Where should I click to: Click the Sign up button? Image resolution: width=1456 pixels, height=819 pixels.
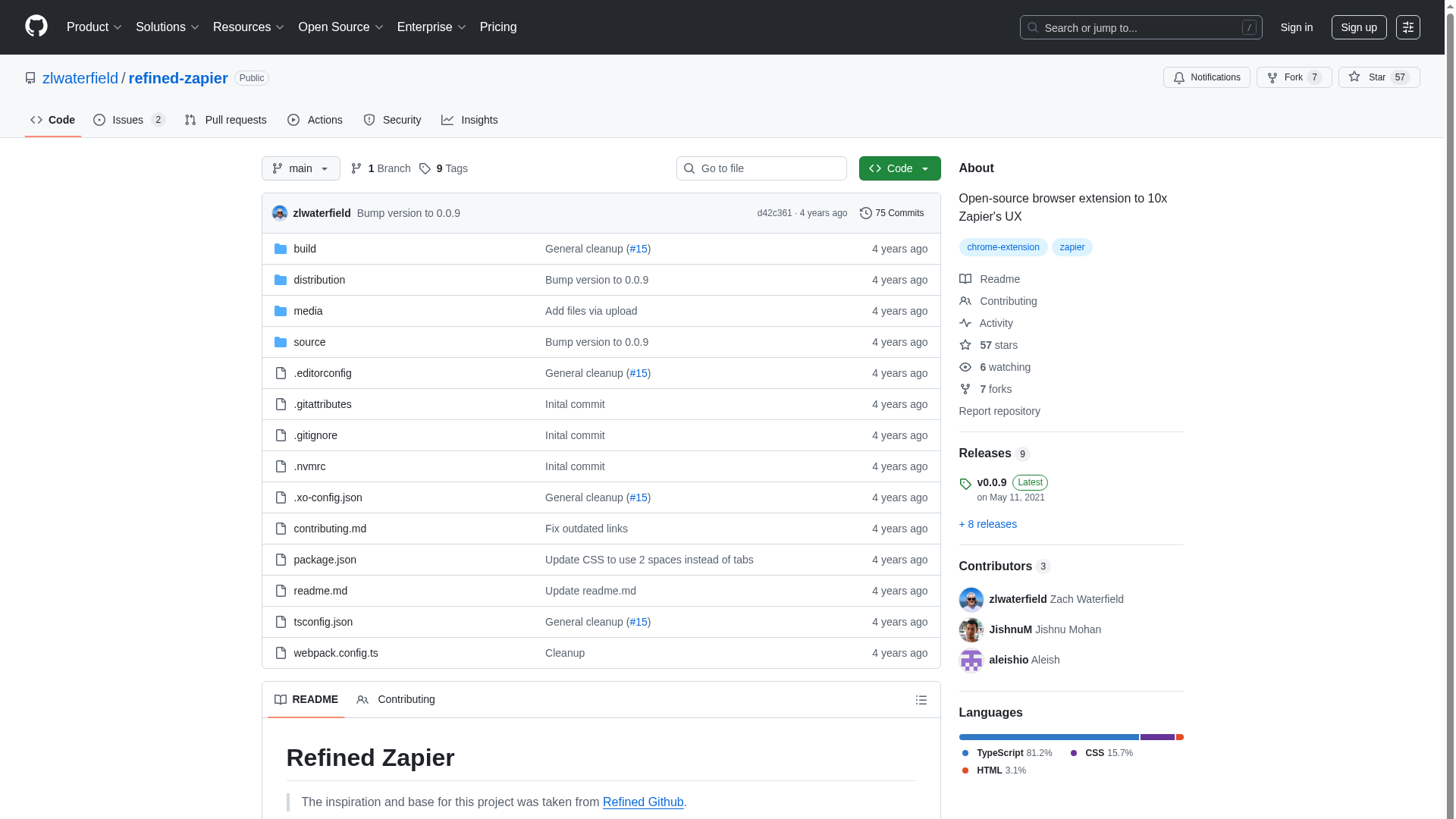pyautogui.click(x=1358, y=27)
